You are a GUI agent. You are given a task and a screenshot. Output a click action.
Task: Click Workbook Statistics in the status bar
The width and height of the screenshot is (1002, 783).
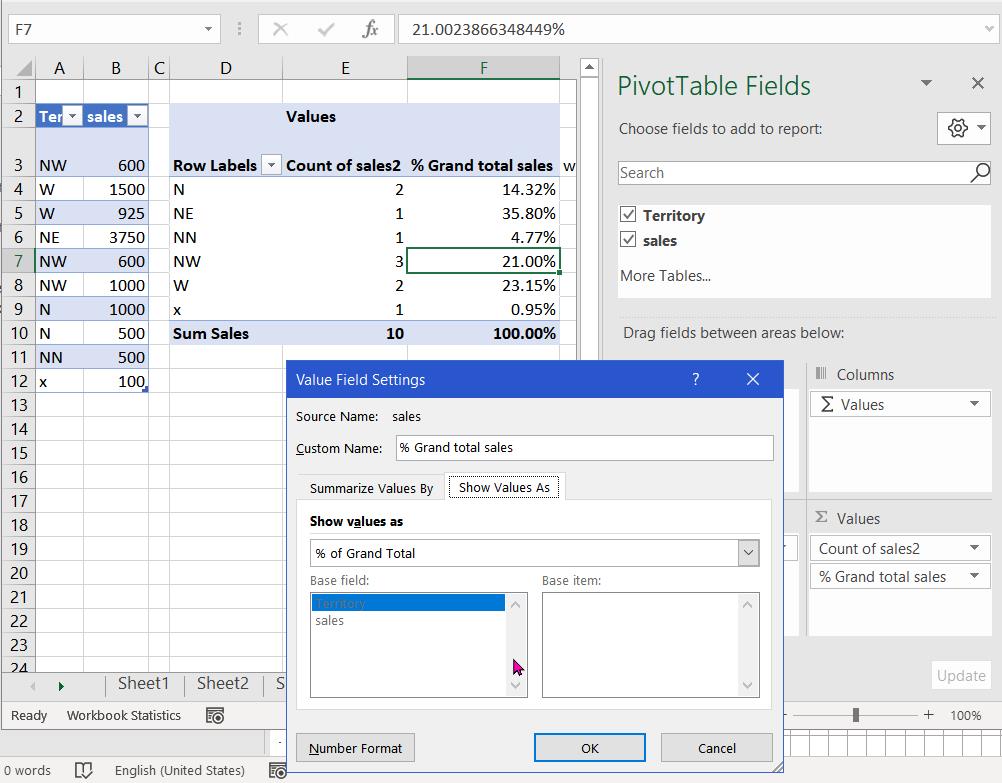click(123, 715)
